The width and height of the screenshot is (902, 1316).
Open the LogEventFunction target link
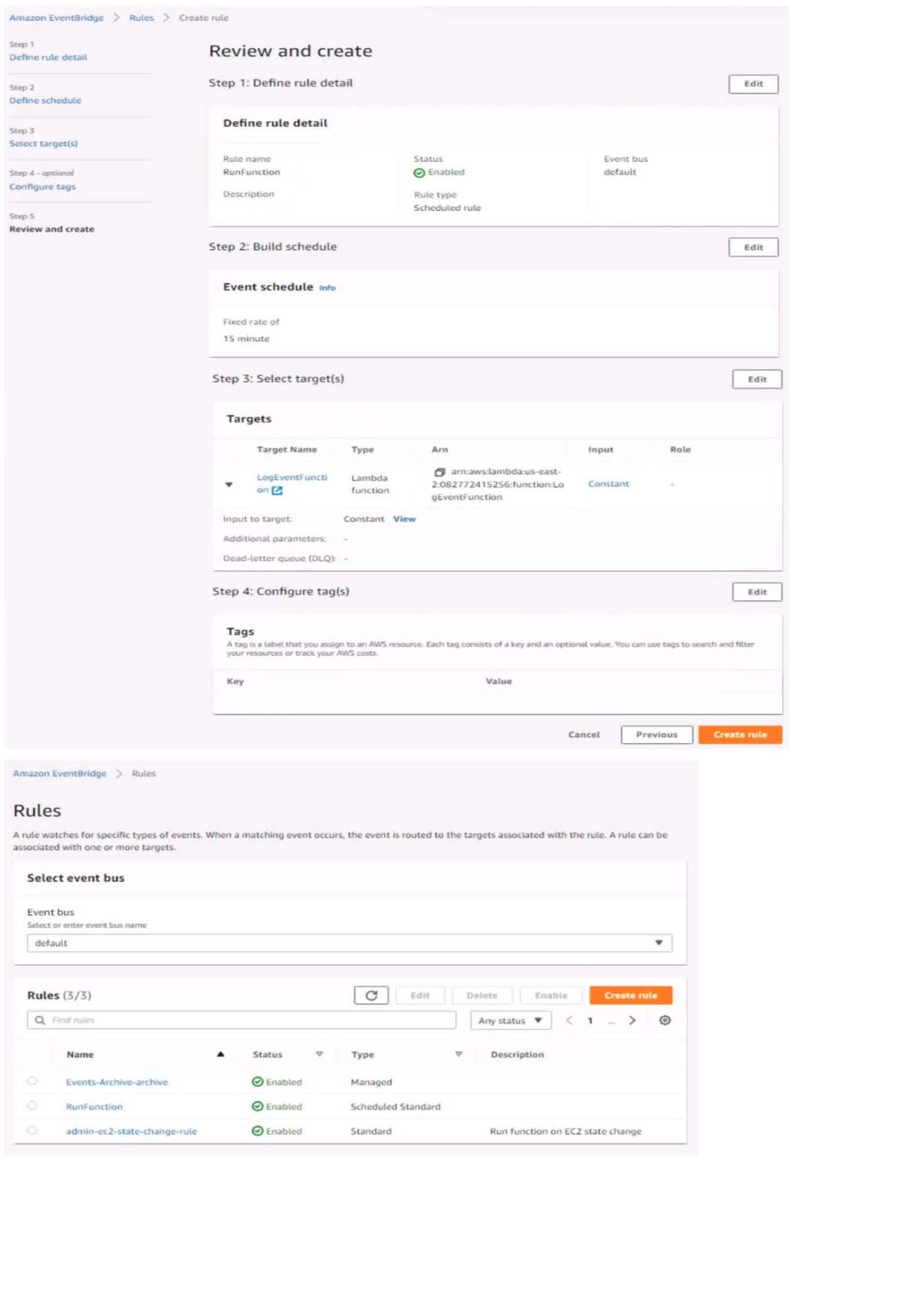291,484
